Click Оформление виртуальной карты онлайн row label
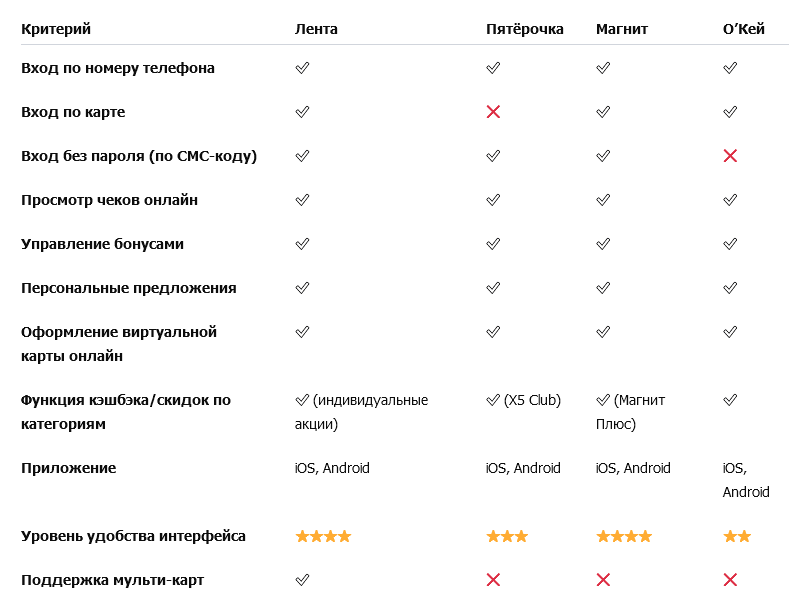This screenshot has height=615, width=796. pos(119,344)
